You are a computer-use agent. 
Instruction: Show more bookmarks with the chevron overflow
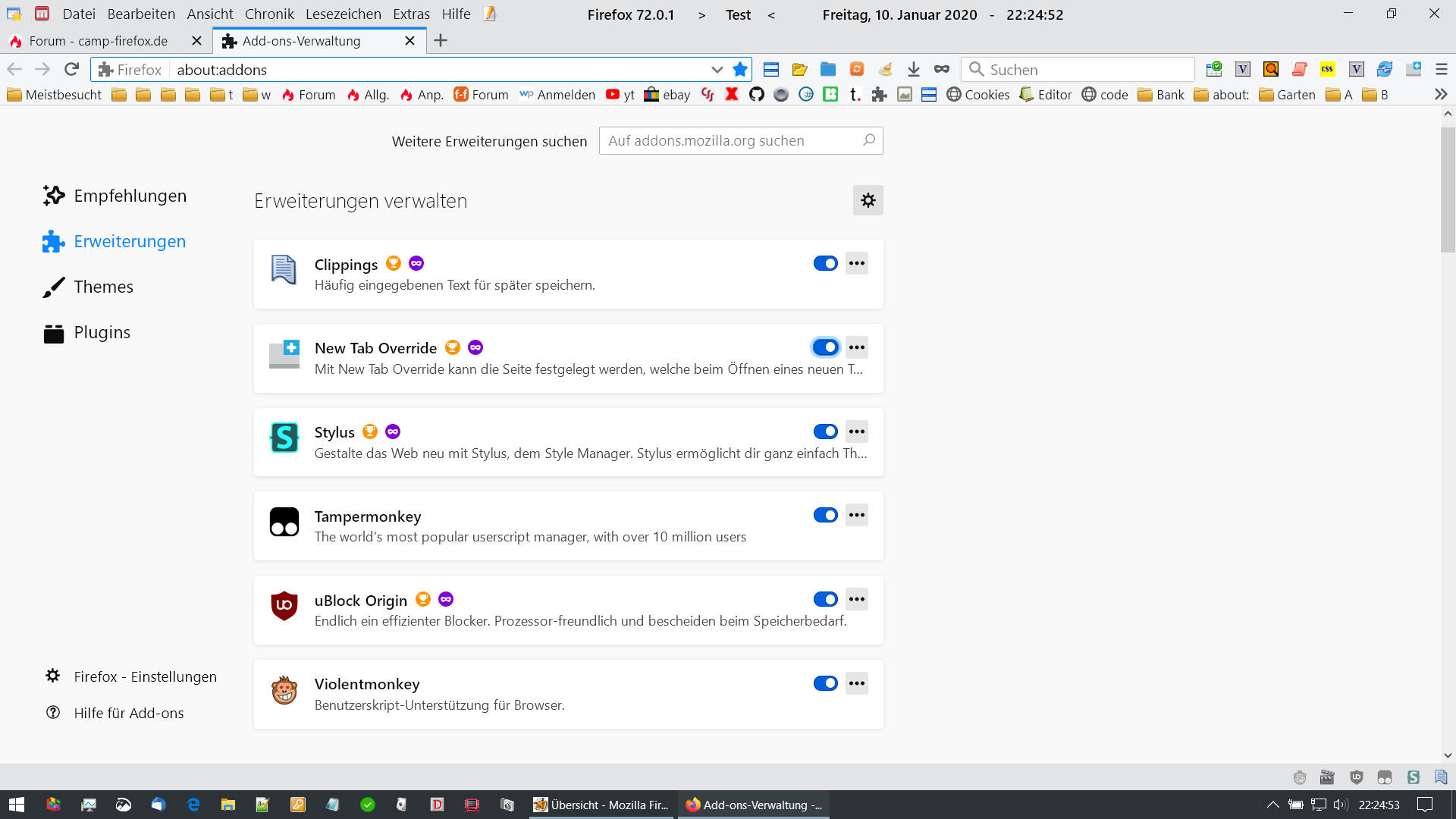pyautogui.click(x=1441, y=95)
